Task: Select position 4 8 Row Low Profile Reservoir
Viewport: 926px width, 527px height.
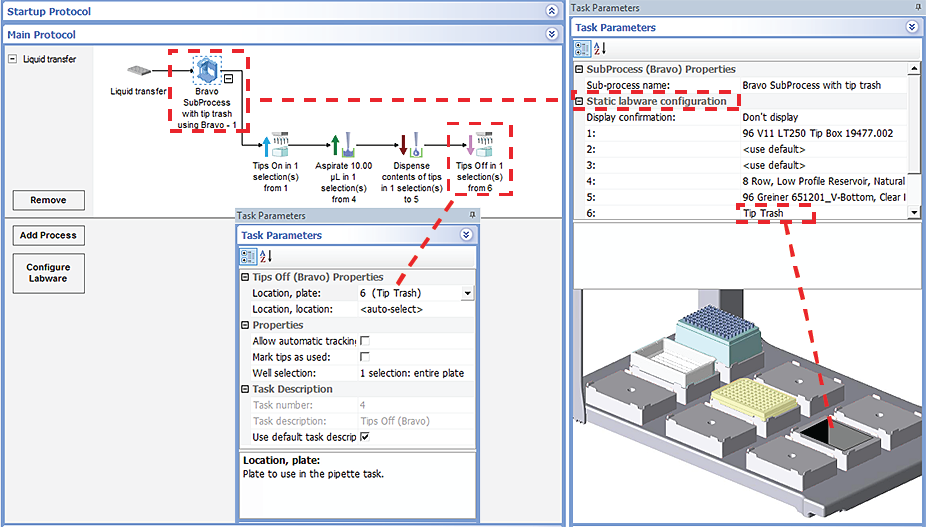Action: tap(824, 181)
